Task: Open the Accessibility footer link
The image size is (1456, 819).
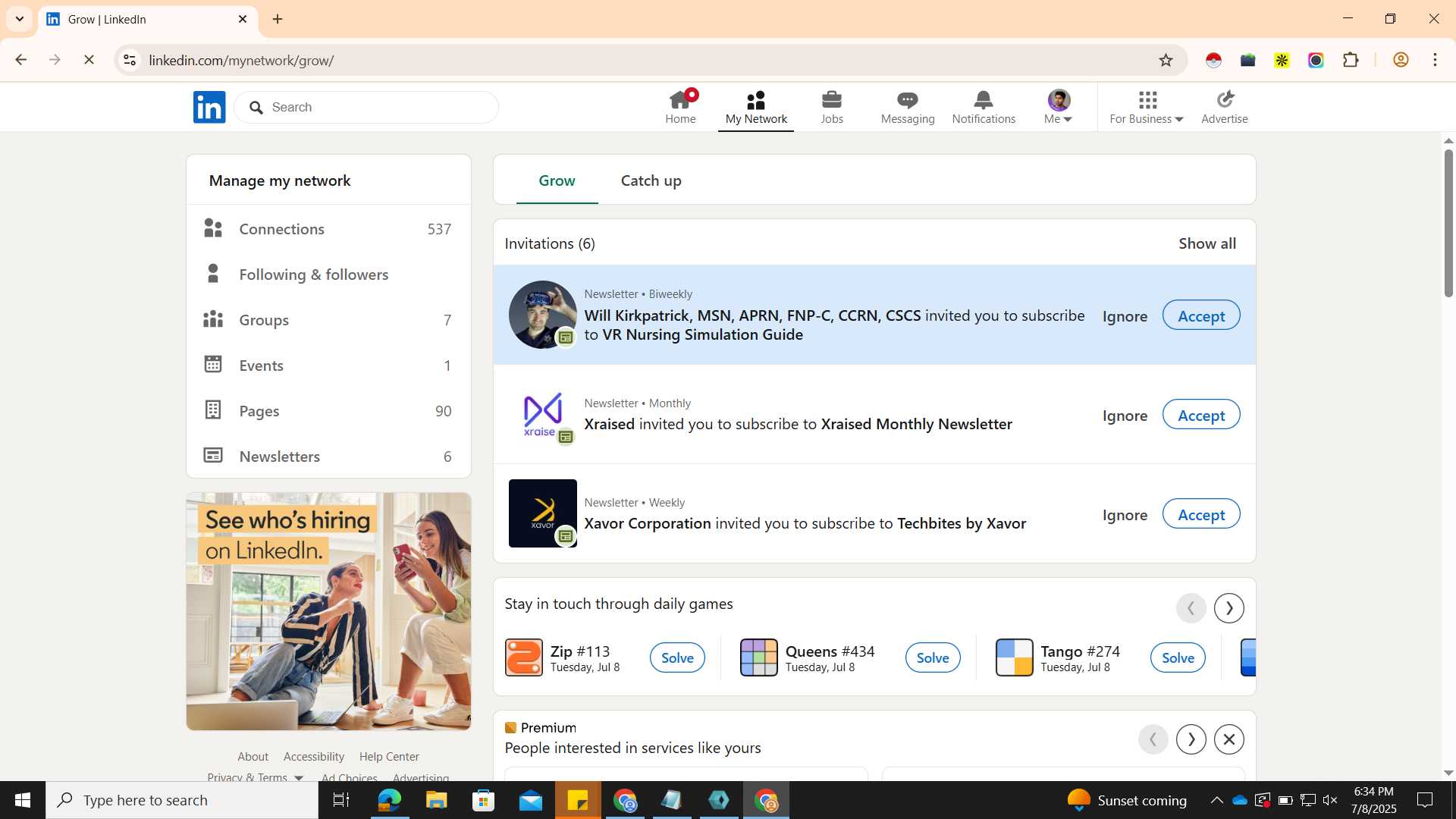Action: (x=314, y=757)
